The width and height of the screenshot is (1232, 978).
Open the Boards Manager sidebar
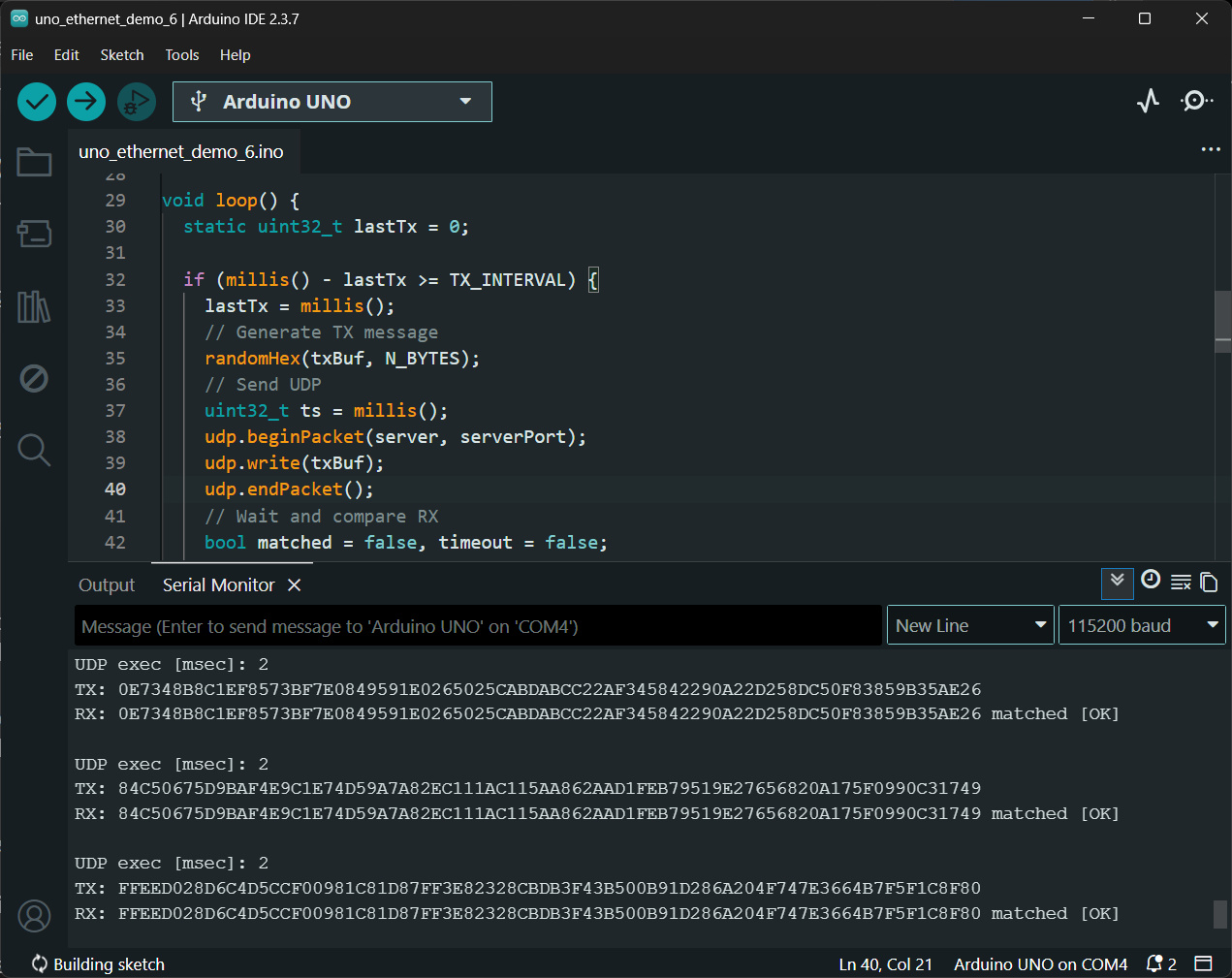[34, 234]
